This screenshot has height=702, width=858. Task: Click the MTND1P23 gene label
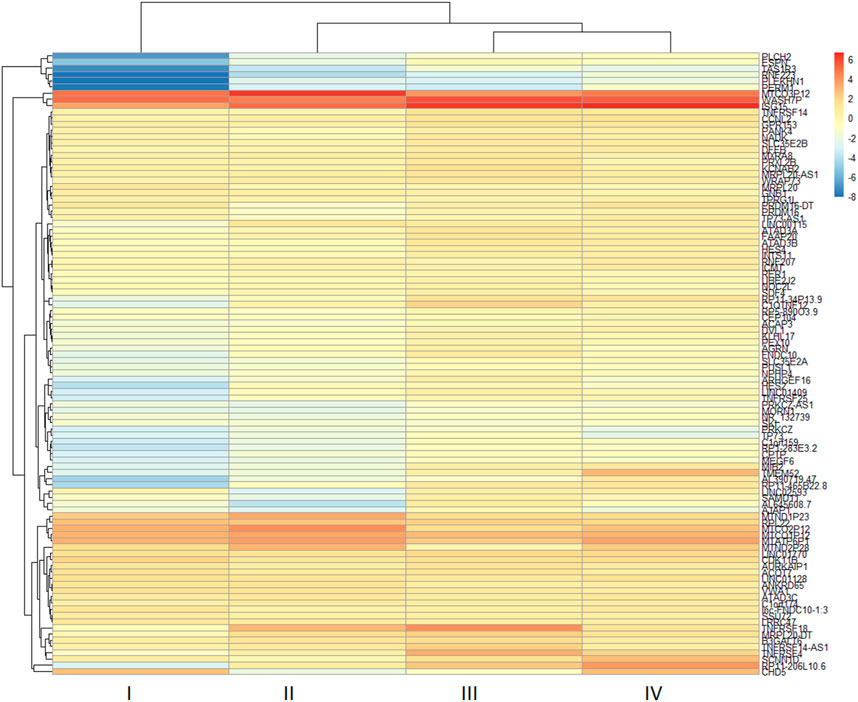[x=786, y=517]
